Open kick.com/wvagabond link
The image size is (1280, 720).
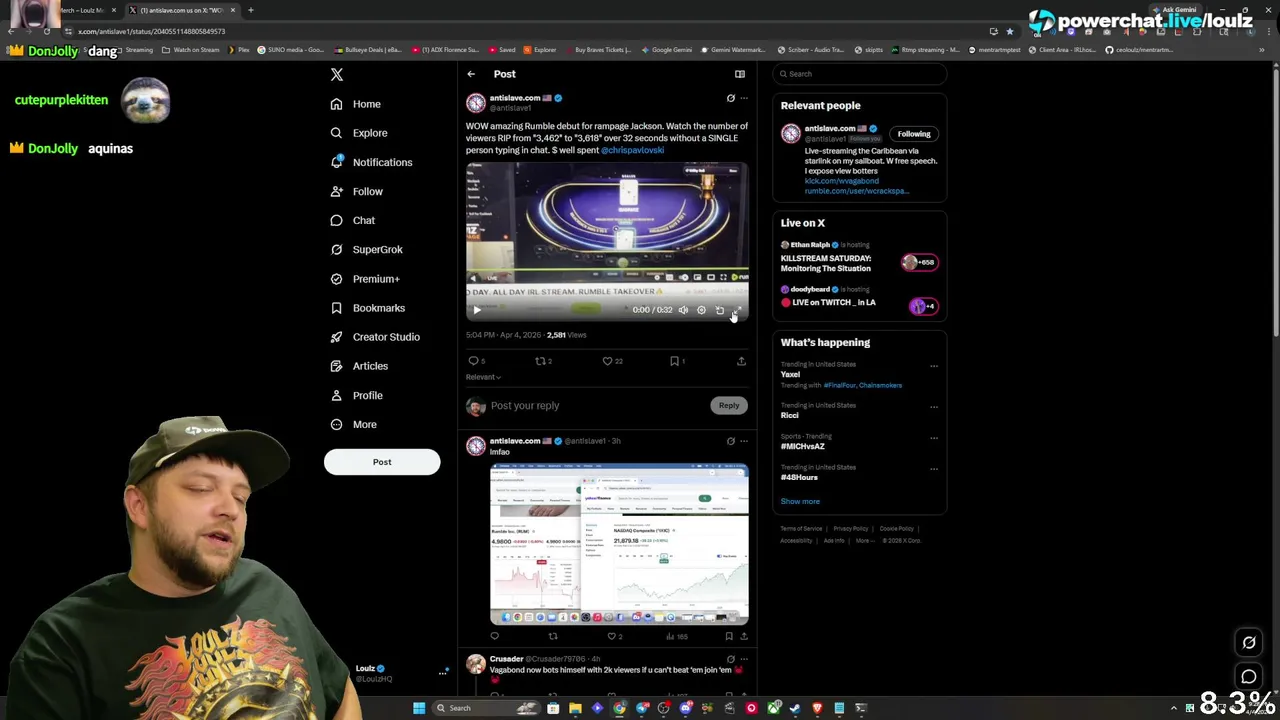click(x=841, y=181)
